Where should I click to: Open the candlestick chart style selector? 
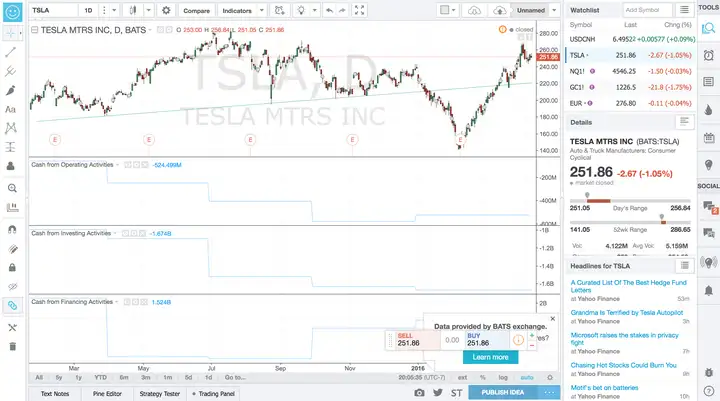point(133,10)
